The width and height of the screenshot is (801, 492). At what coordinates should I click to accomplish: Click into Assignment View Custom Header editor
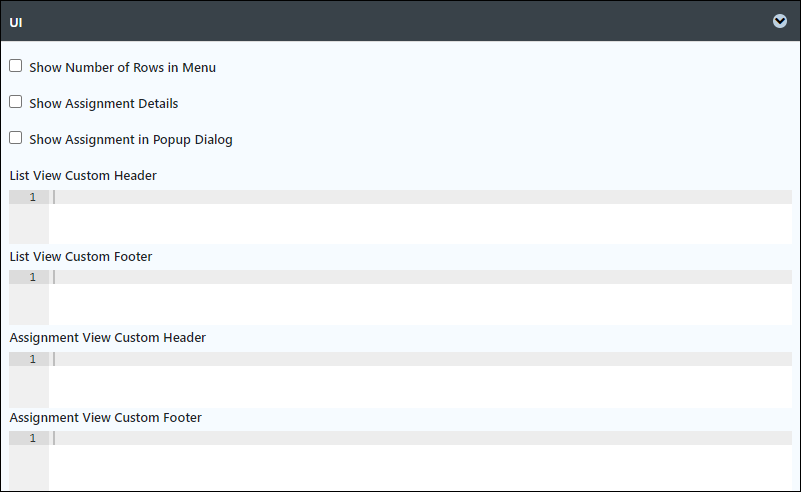pyautogui.click(x=420, y=379)
